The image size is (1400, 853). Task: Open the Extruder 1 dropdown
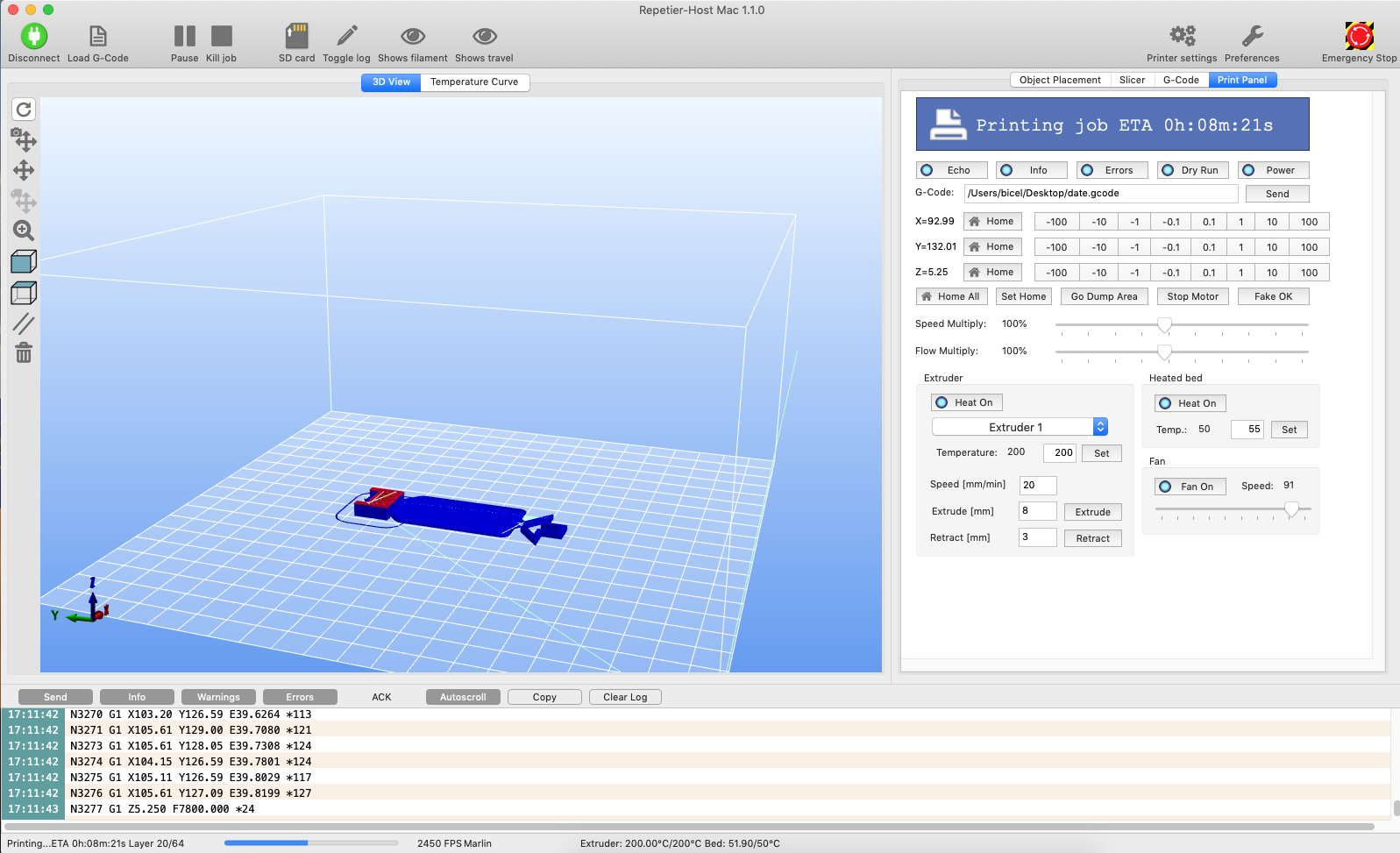coord(1020,427)
